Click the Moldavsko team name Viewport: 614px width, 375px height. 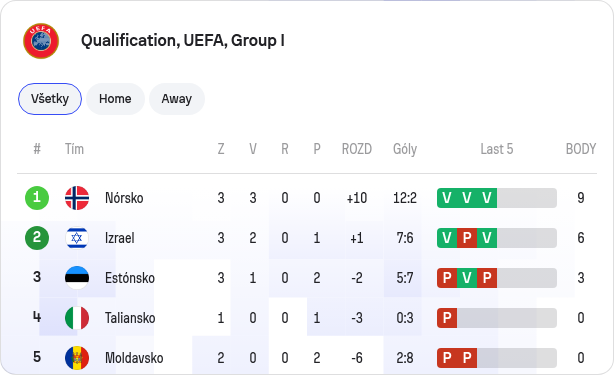(x=134, y=358)
